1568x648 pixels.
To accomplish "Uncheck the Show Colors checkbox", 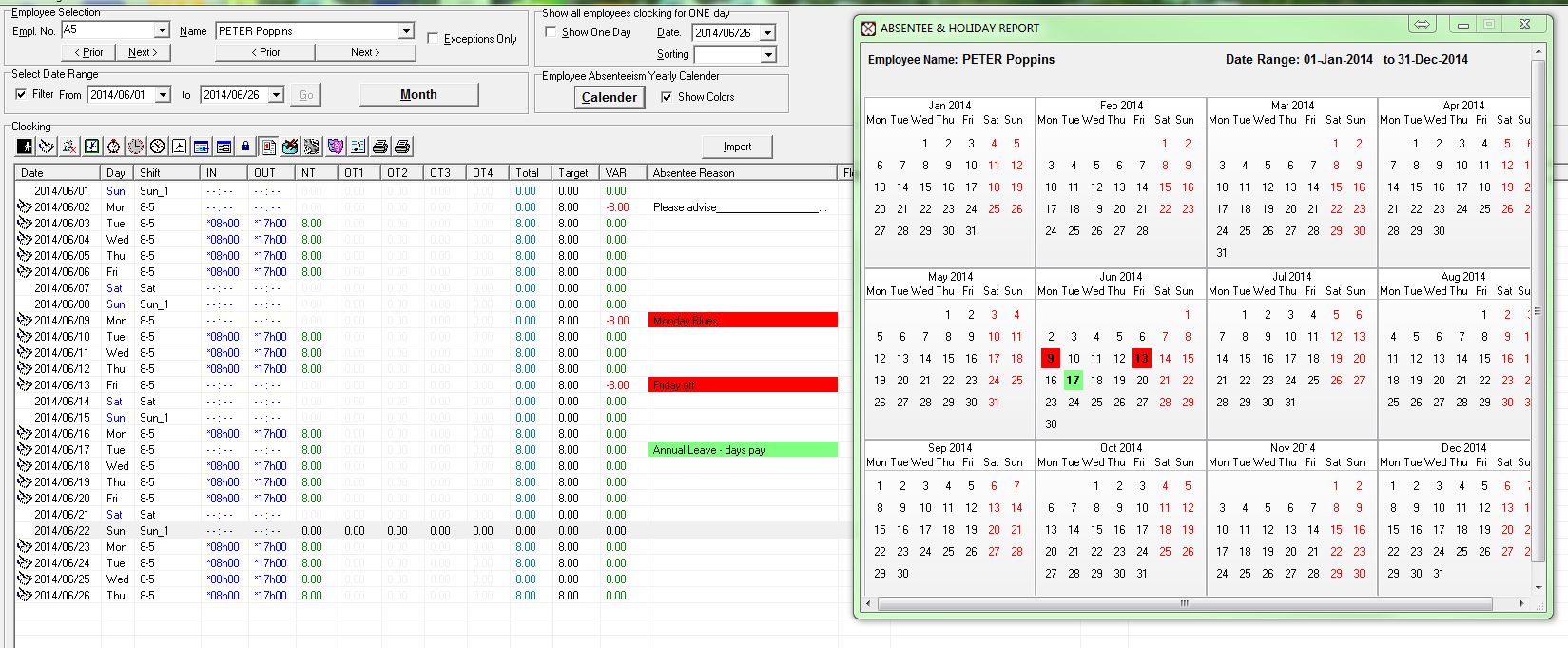I will (x=667, y=97).
